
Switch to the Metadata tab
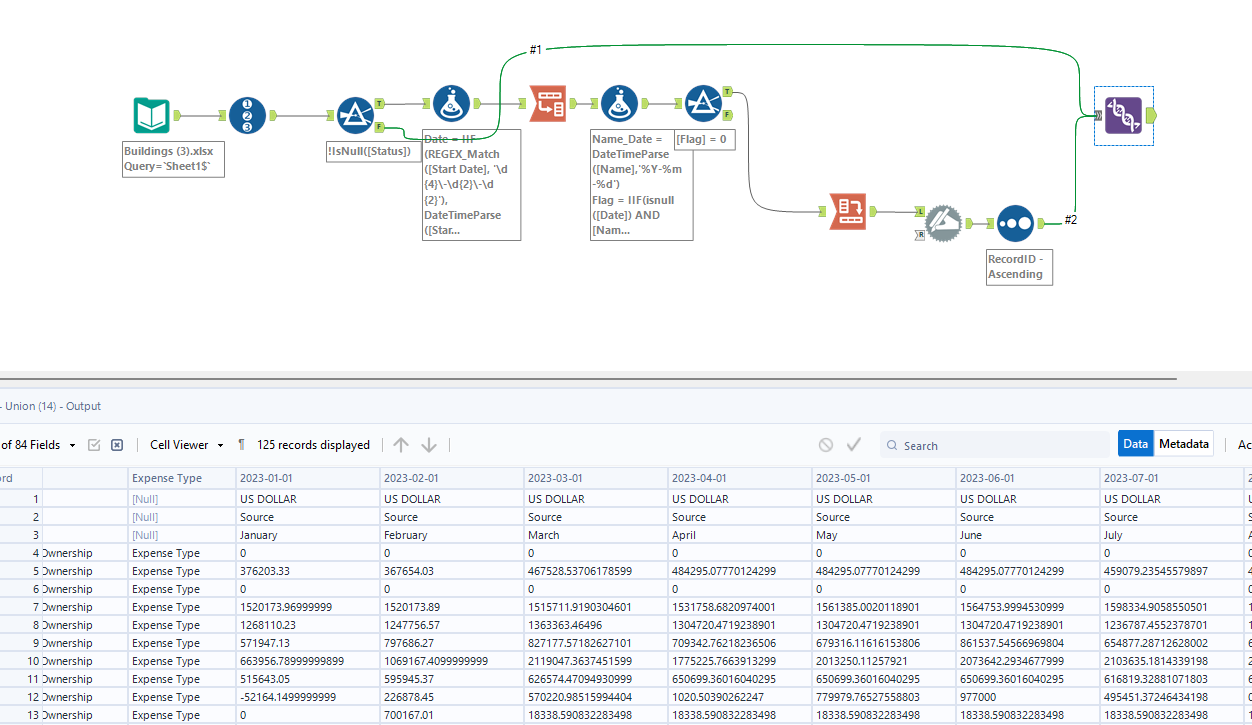pos(1184,443)
